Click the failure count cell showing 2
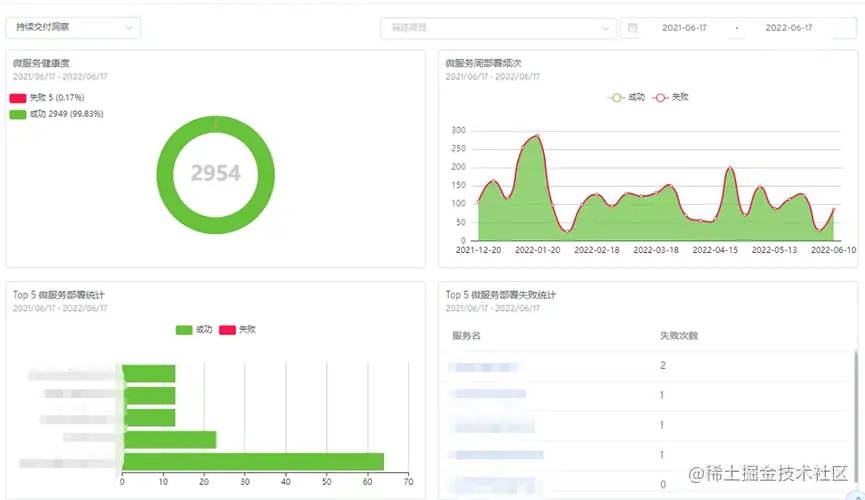This screenshot has height=500, width=865. pyautogui.click(x=663, y=365)
